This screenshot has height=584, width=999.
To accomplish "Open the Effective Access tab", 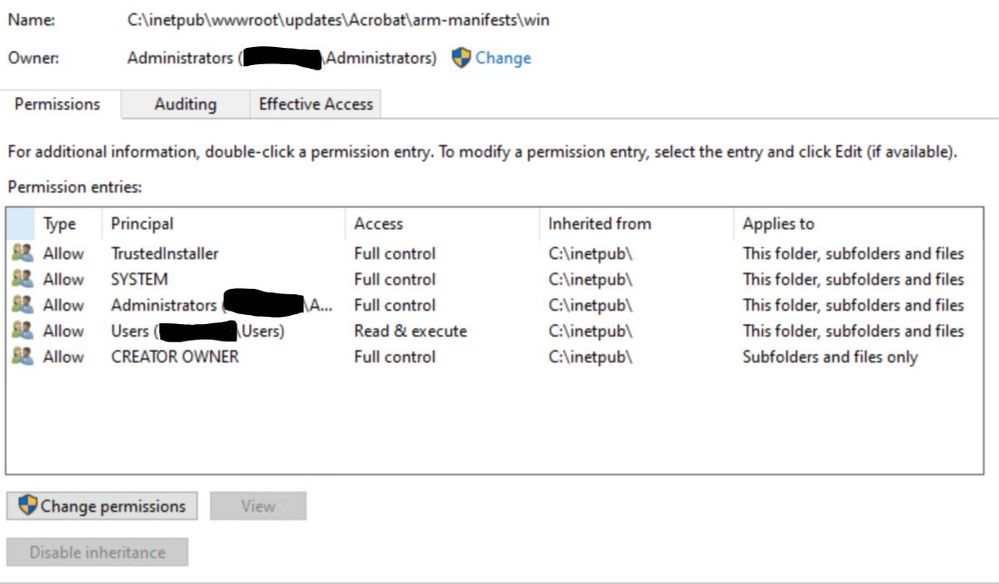I will click(315, 104).
